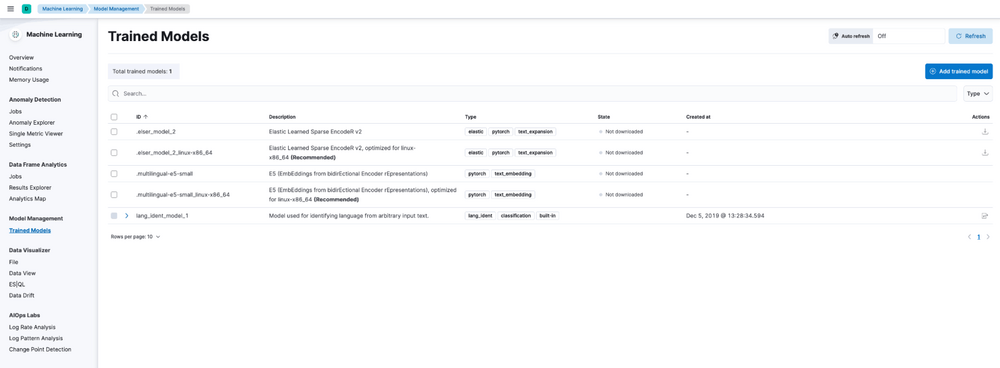Click page number 1 in pagination
The height and width of the screenshot is (368, 1000).
click(x=979, y=237)
